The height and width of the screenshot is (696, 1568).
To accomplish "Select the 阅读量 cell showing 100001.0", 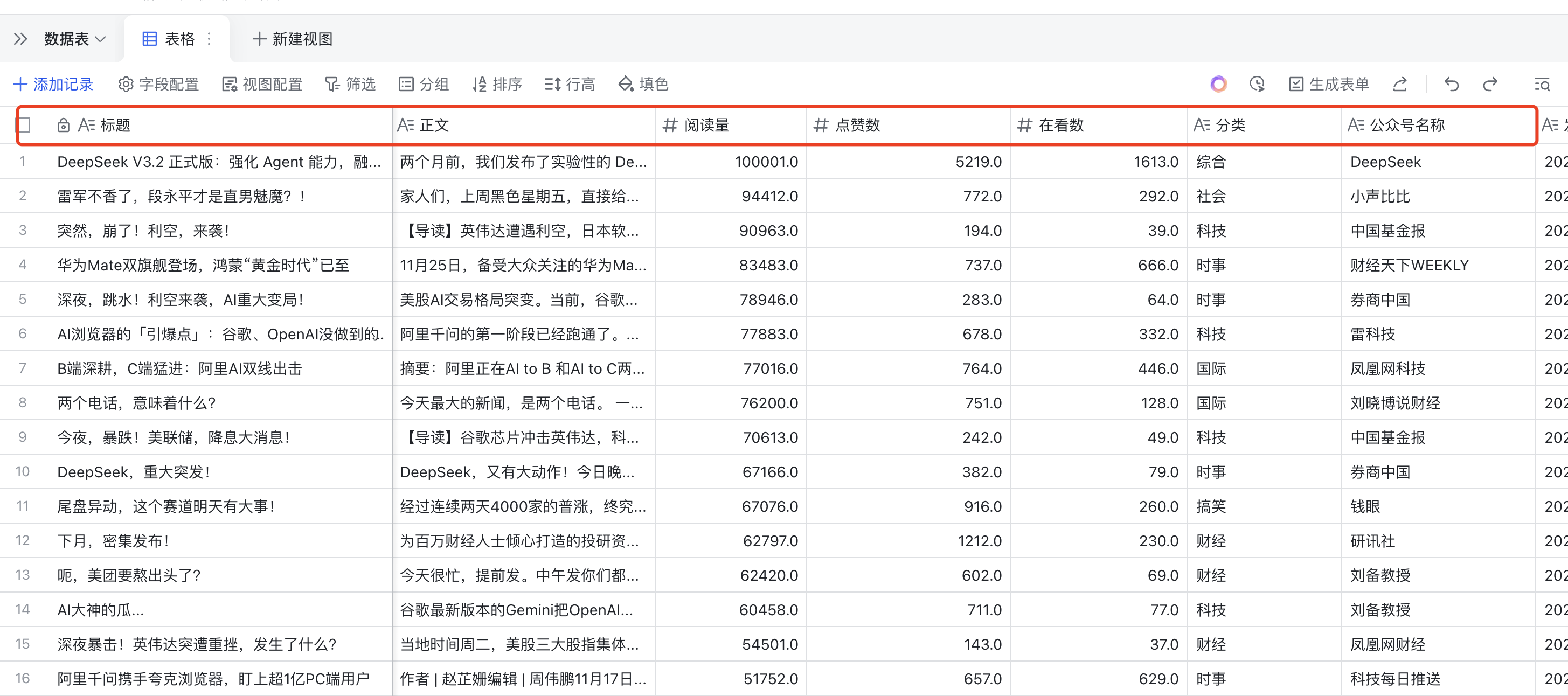I will [x=731, y=161].
